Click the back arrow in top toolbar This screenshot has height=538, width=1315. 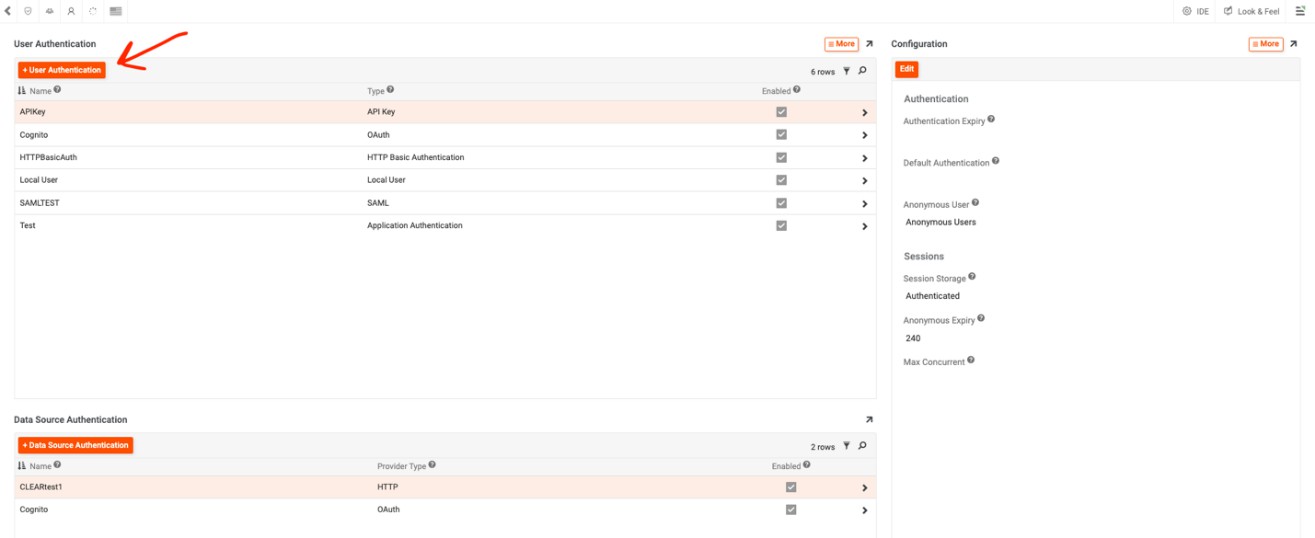[x=8, y=11]
